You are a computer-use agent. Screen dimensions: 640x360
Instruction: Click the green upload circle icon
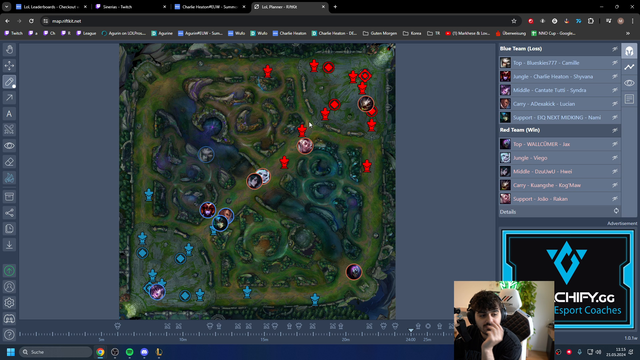point(9,271)
